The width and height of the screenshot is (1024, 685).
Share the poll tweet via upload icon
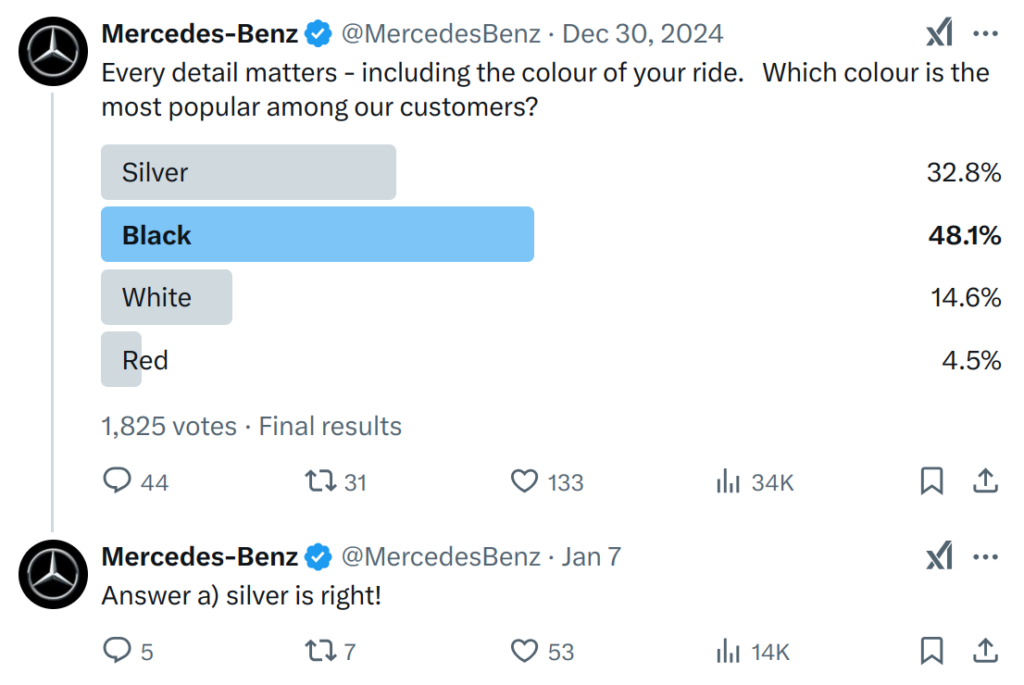click(985, 481)
